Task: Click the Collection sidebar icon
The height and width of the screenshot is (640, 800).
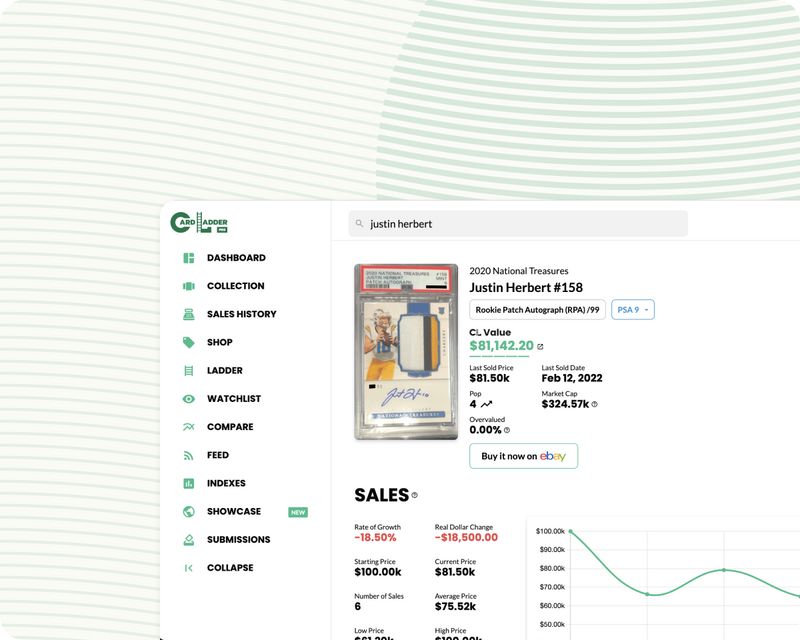Action: click(189, 286)
